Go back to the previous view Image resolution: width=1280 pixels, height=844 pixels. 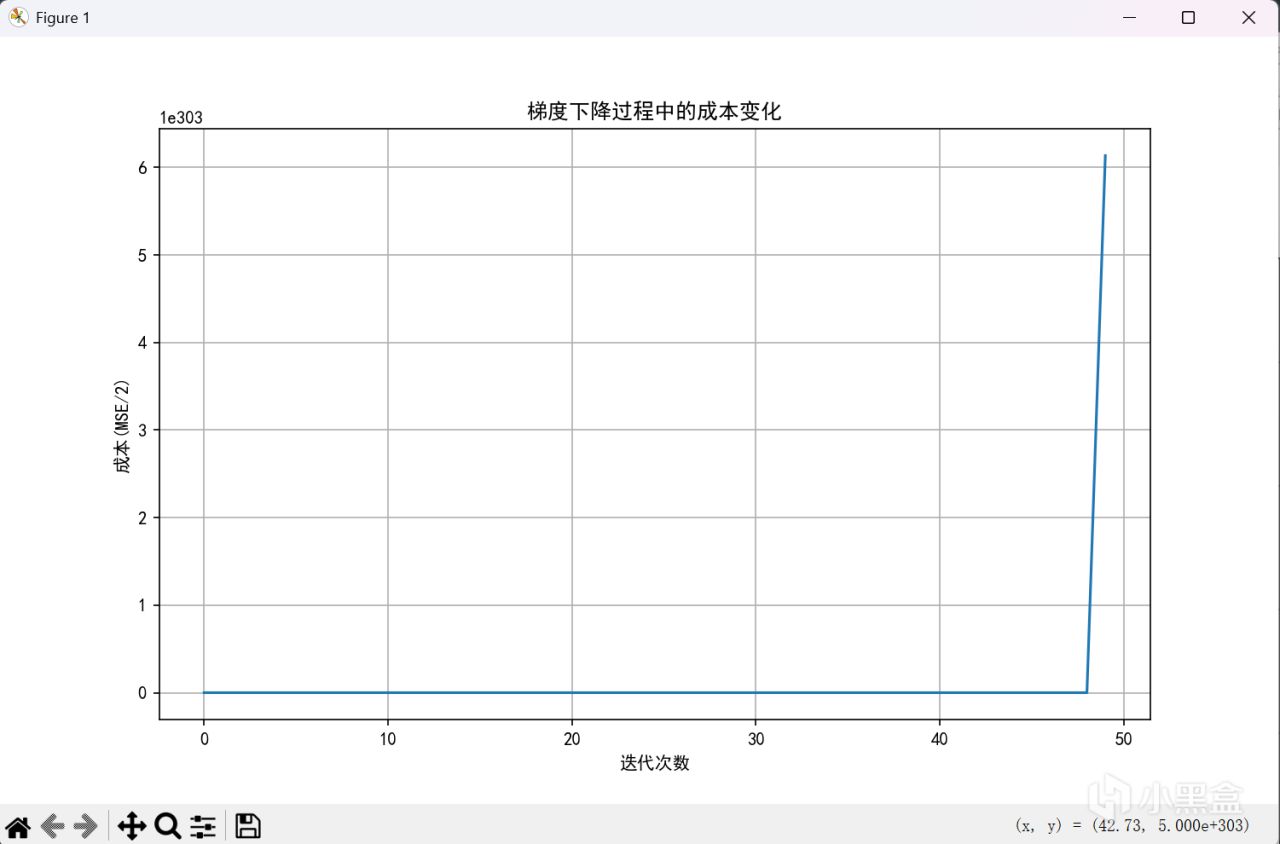click(52, 826)
